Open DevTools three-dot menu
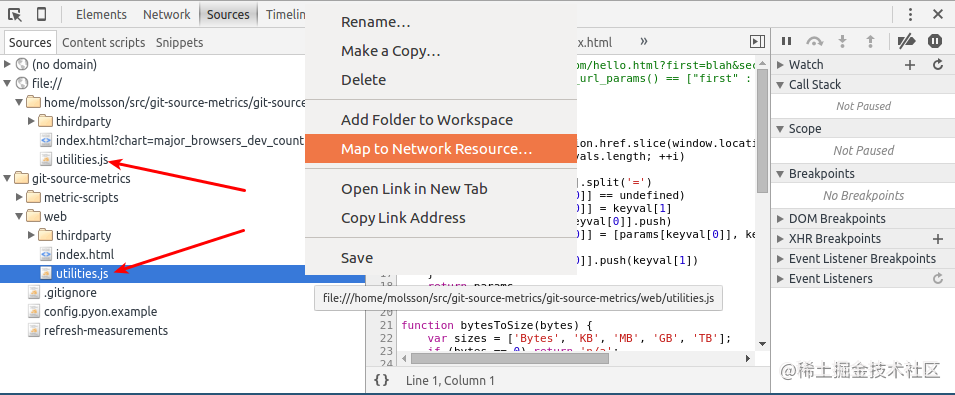The width and height of the screenshot is (955, 395). pyautogui.click(x=910, y=15)
